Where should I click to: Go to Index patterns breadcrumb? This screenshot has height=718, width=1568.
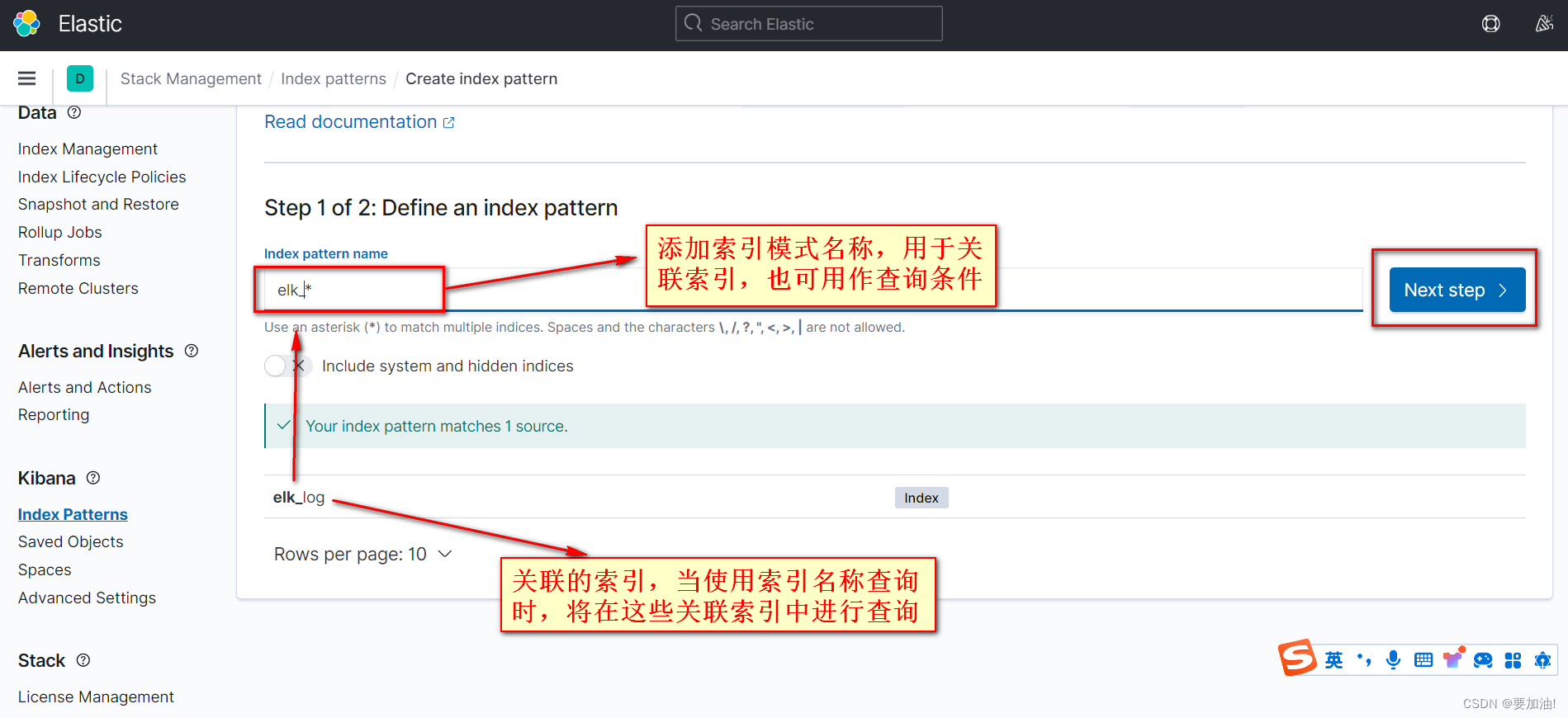(x=334, y=78)
